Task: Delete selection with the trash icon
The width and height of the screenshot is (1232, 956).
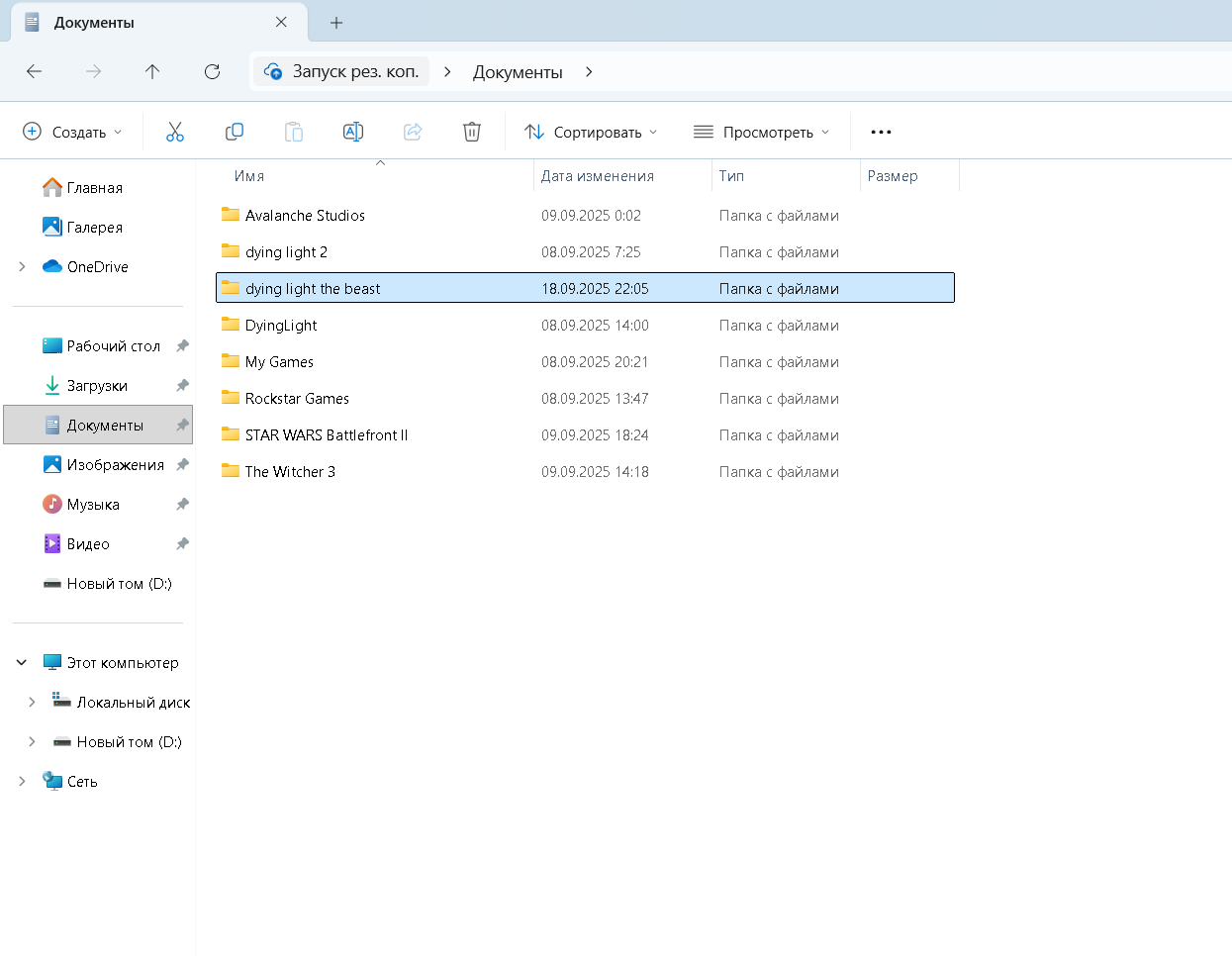Action: 472,132
